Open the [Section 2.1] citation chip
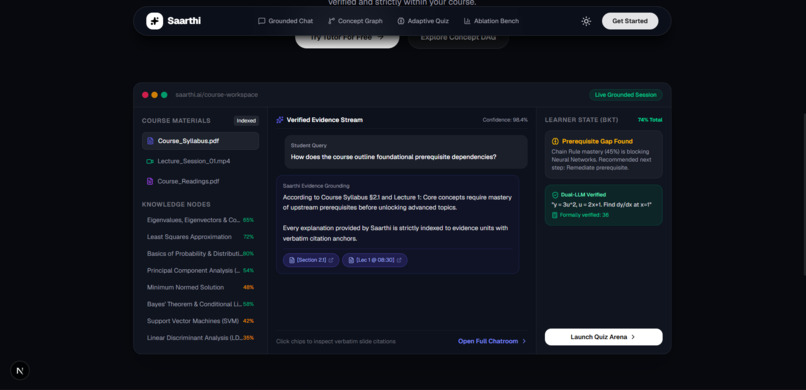The width and height of the screenshot is (806, 390). tap(311, 260)
